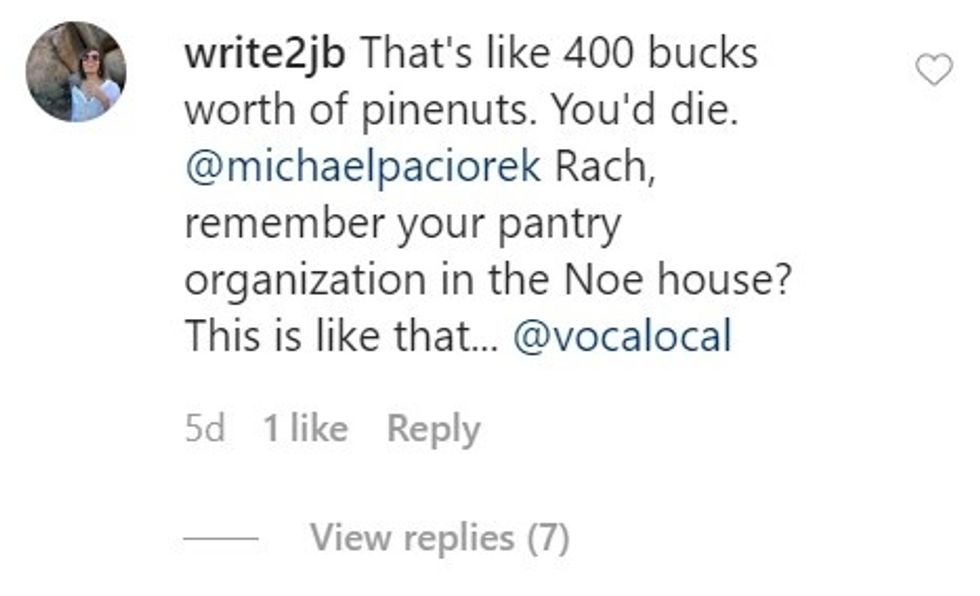
Task: Show the seven hidden replies
Action: point(439,539)
